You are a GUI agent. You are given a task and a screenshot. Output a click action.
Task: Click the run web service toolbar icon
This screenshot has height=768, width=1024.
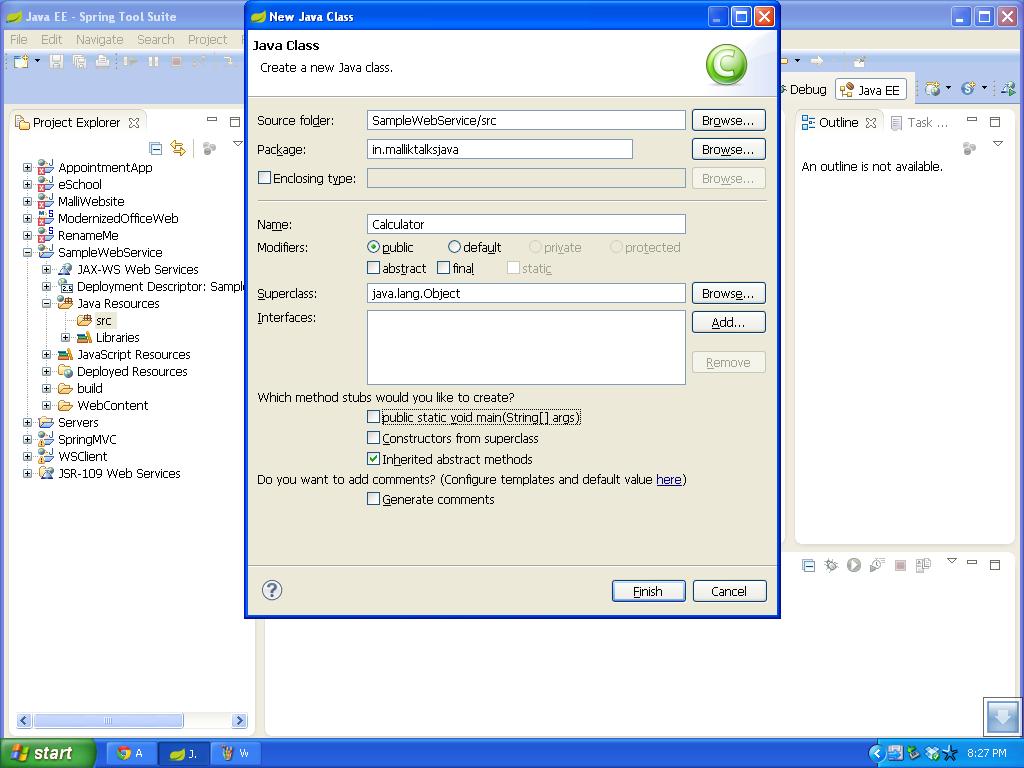click(1008, 89)
